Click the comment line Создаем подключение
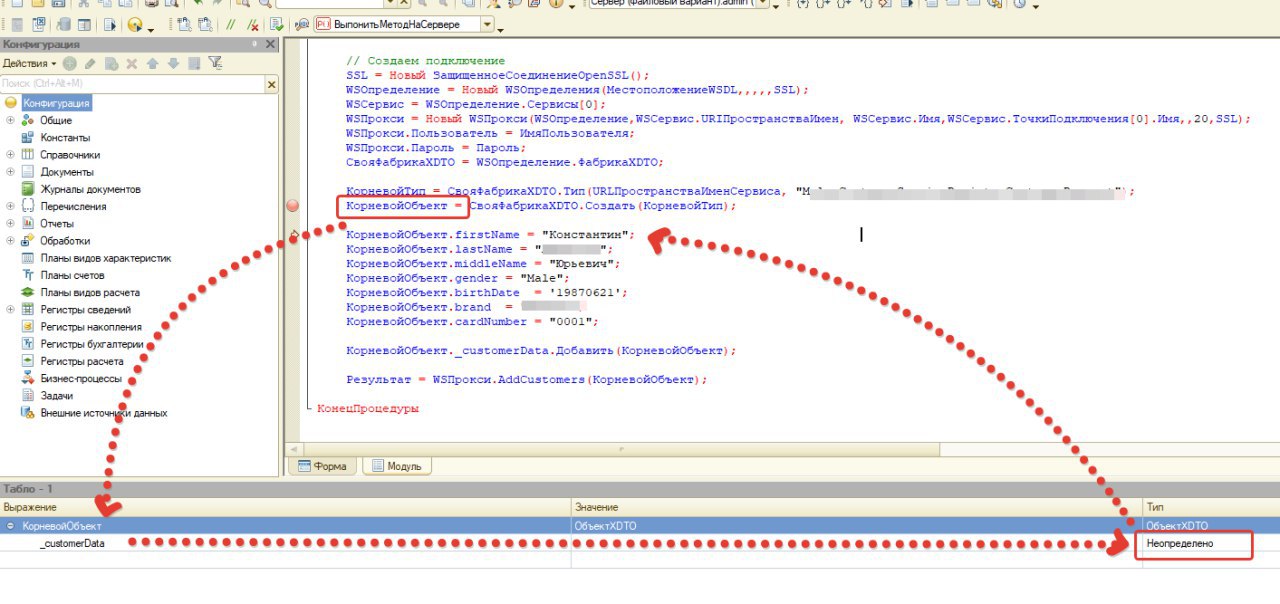This screenshot has height=604, width=1280. coord(425,61)
